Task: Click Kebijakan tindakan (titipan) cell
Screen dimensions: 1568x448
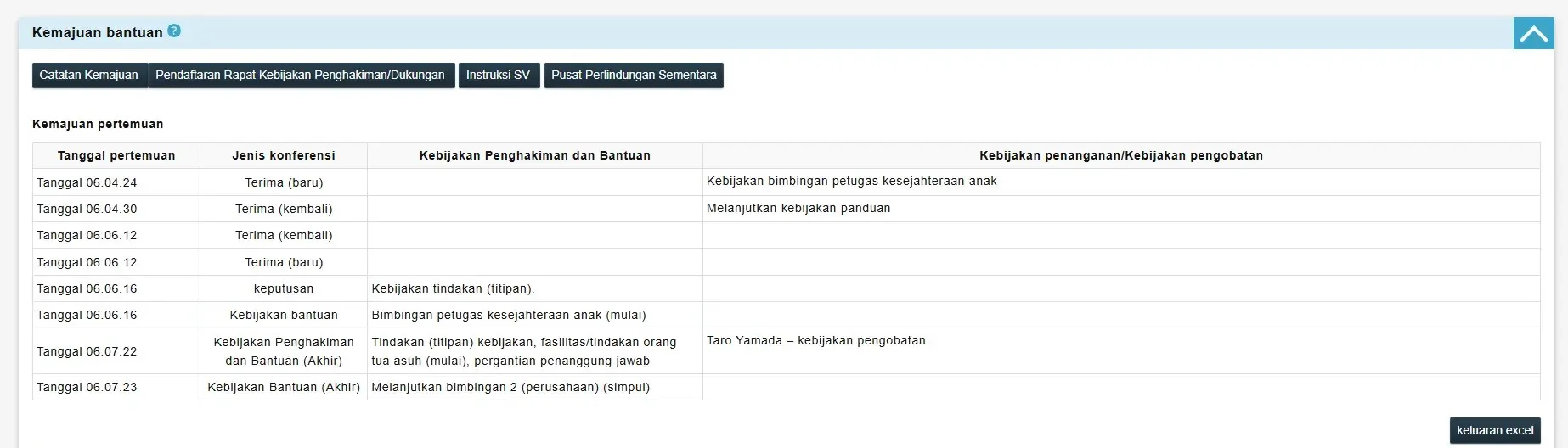Action: 535,288
